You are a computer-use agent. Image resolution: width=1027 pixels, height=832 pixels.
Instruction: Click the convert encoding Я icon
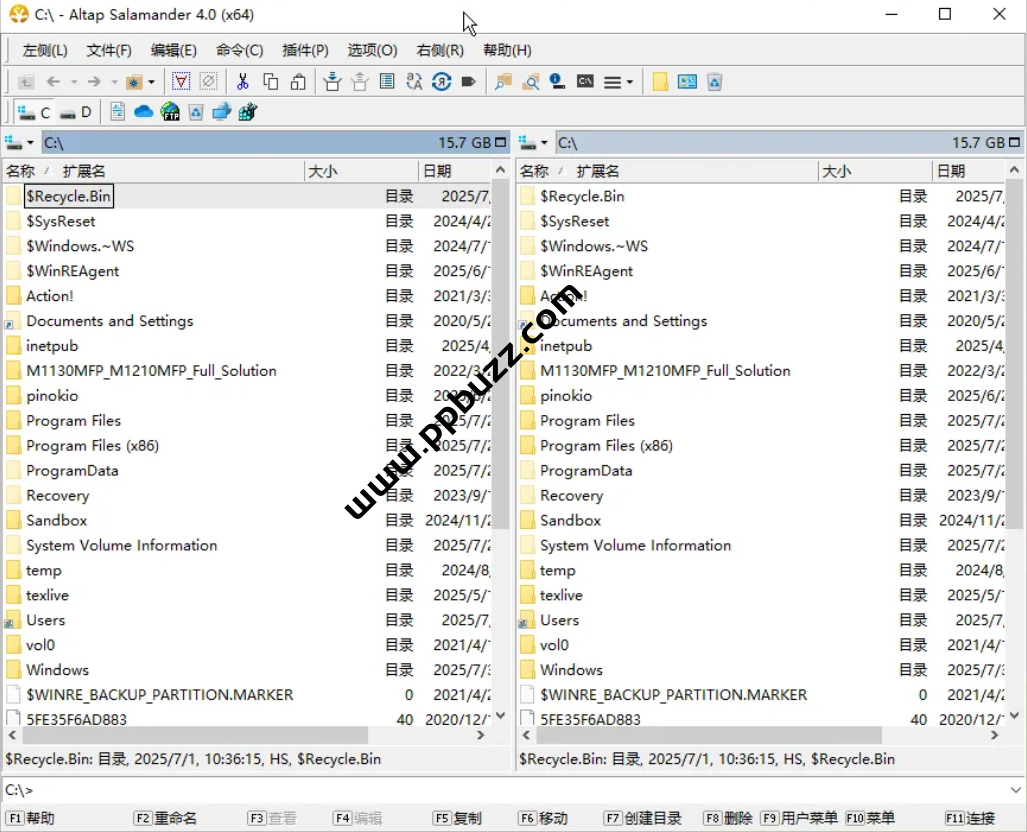click(441, 82)
